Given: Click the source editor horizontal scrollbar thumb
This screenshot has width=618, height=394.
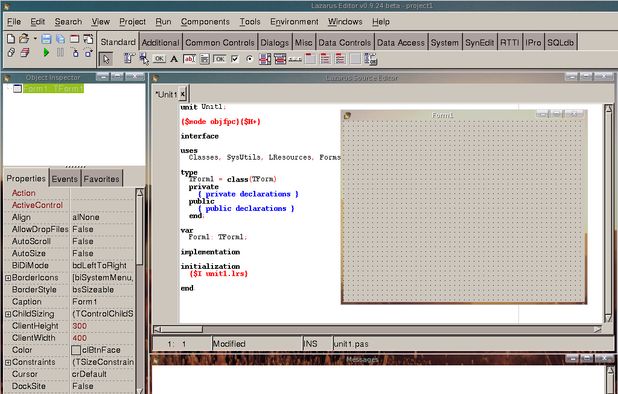Looking at the screenshot, I should pyautogui.click(x=182, y=329).
